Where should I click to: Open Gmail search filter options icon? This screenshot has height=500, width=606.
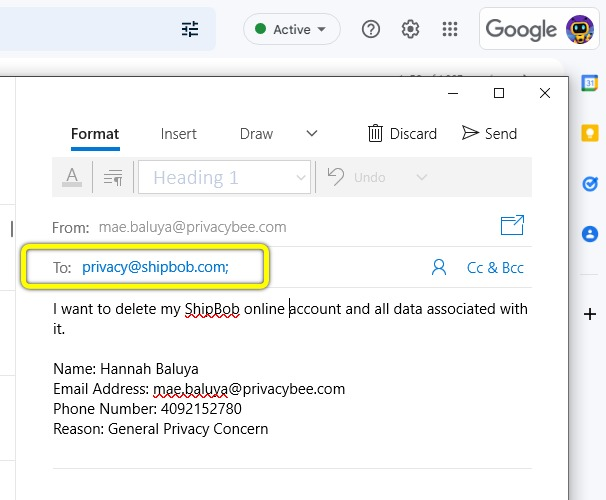(190, 29)
